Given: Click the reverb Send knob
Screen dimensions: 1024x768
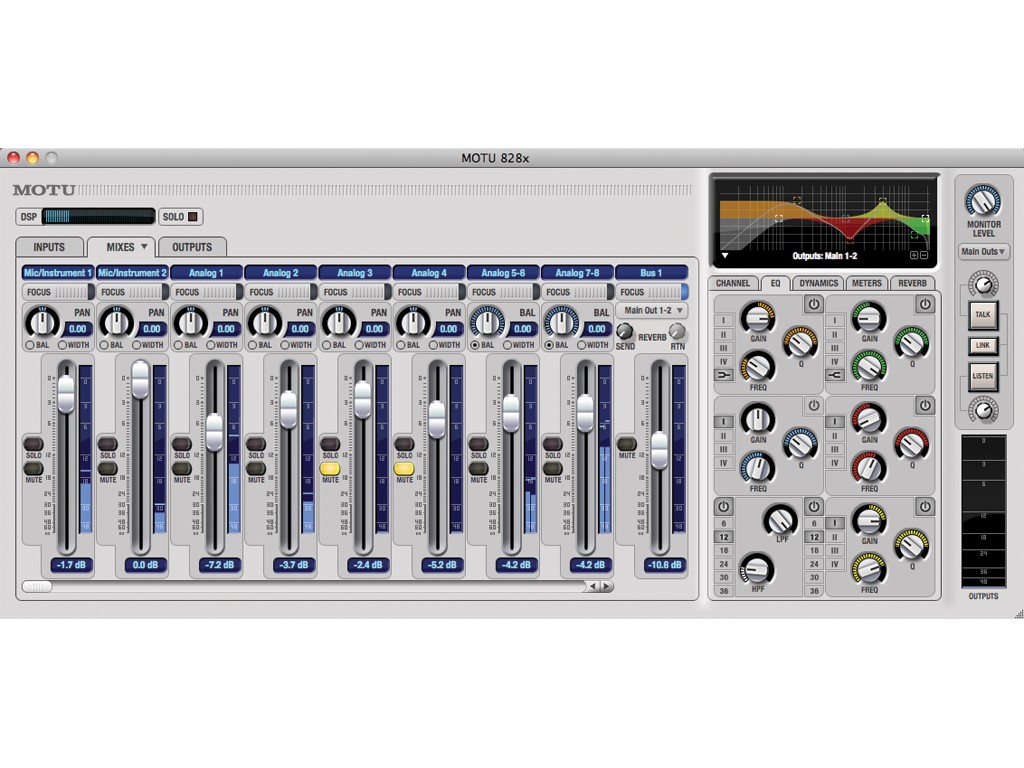Looking at the screenshot, I should point(624,331).
